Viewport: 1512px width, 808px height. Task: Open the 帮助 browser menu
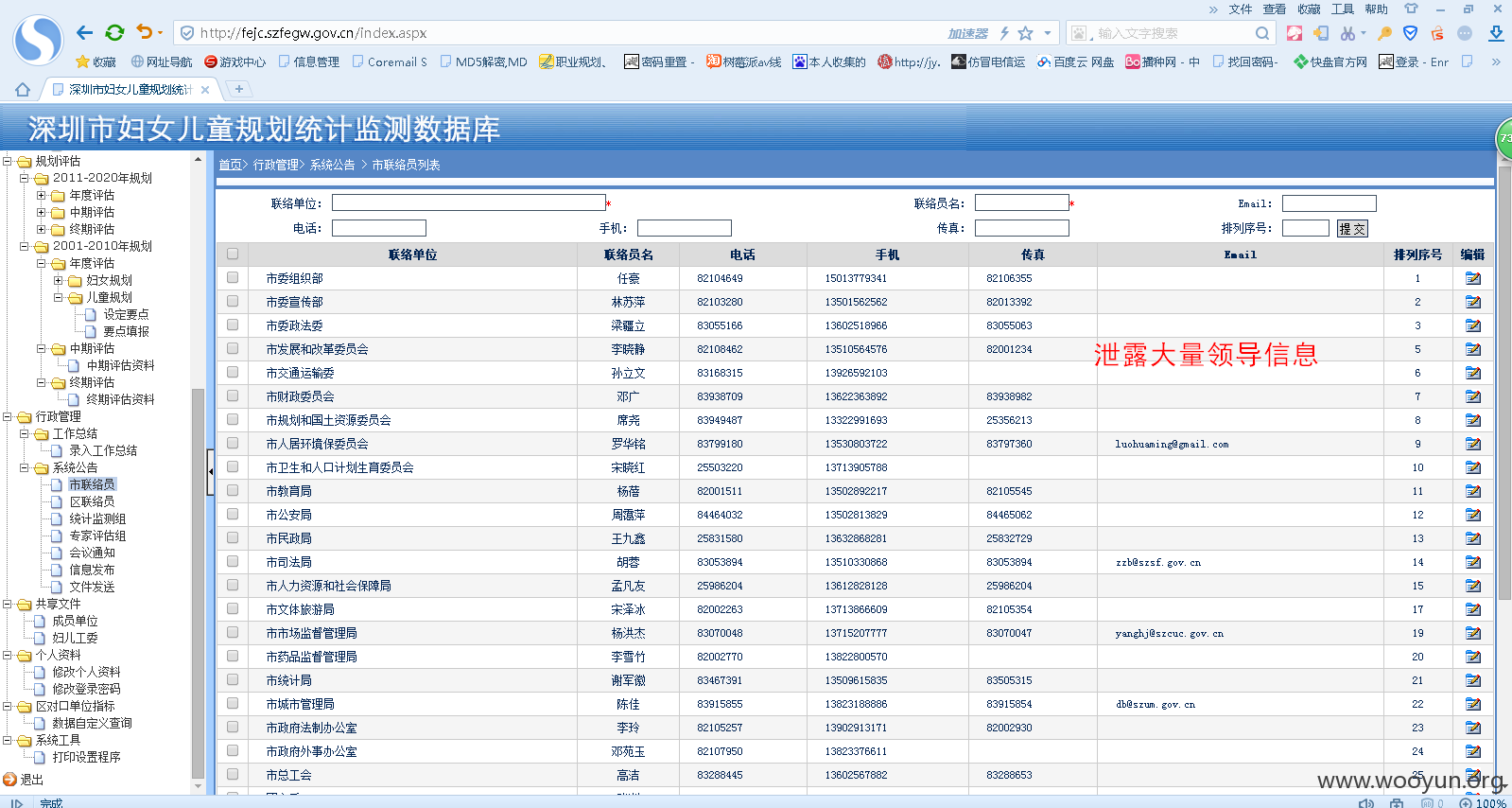[x=1377, y=9]
